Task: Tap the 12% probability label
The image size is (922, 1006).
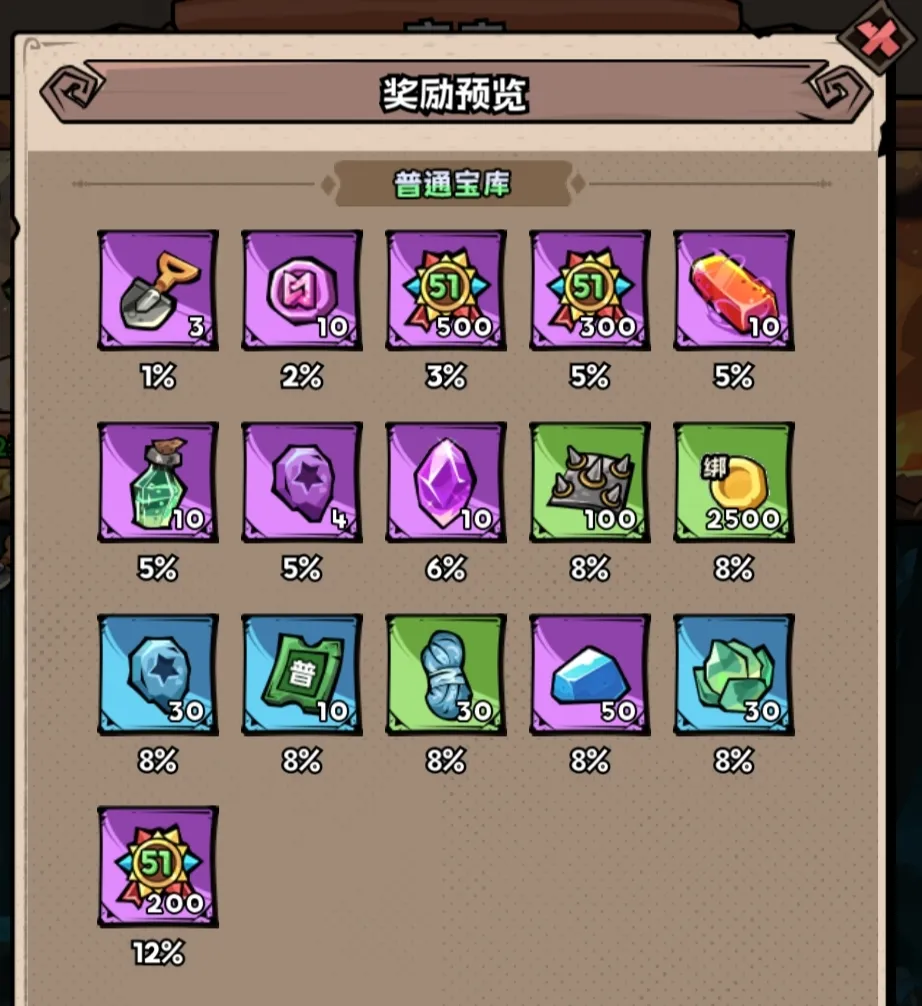Action: [158, 953]
